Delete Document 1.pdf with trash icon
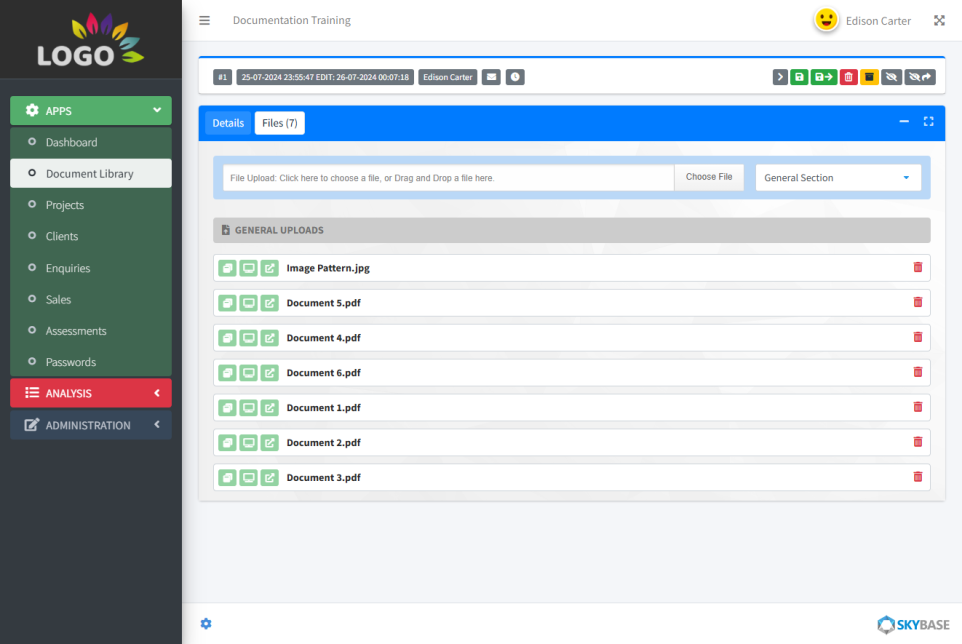Viewport: 962px width, 644px height. [918, 407]
